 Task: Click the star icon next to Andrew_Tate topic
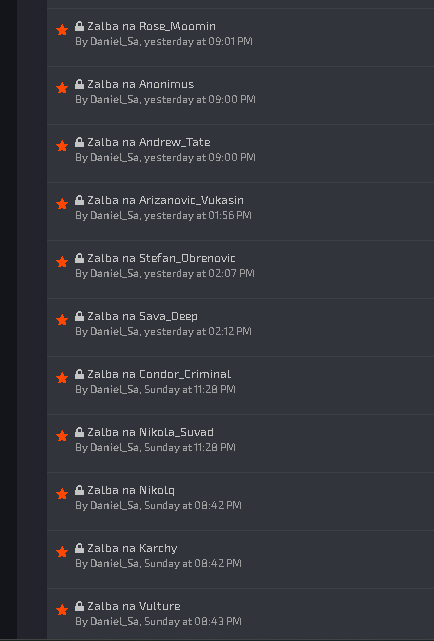point(62,146)
